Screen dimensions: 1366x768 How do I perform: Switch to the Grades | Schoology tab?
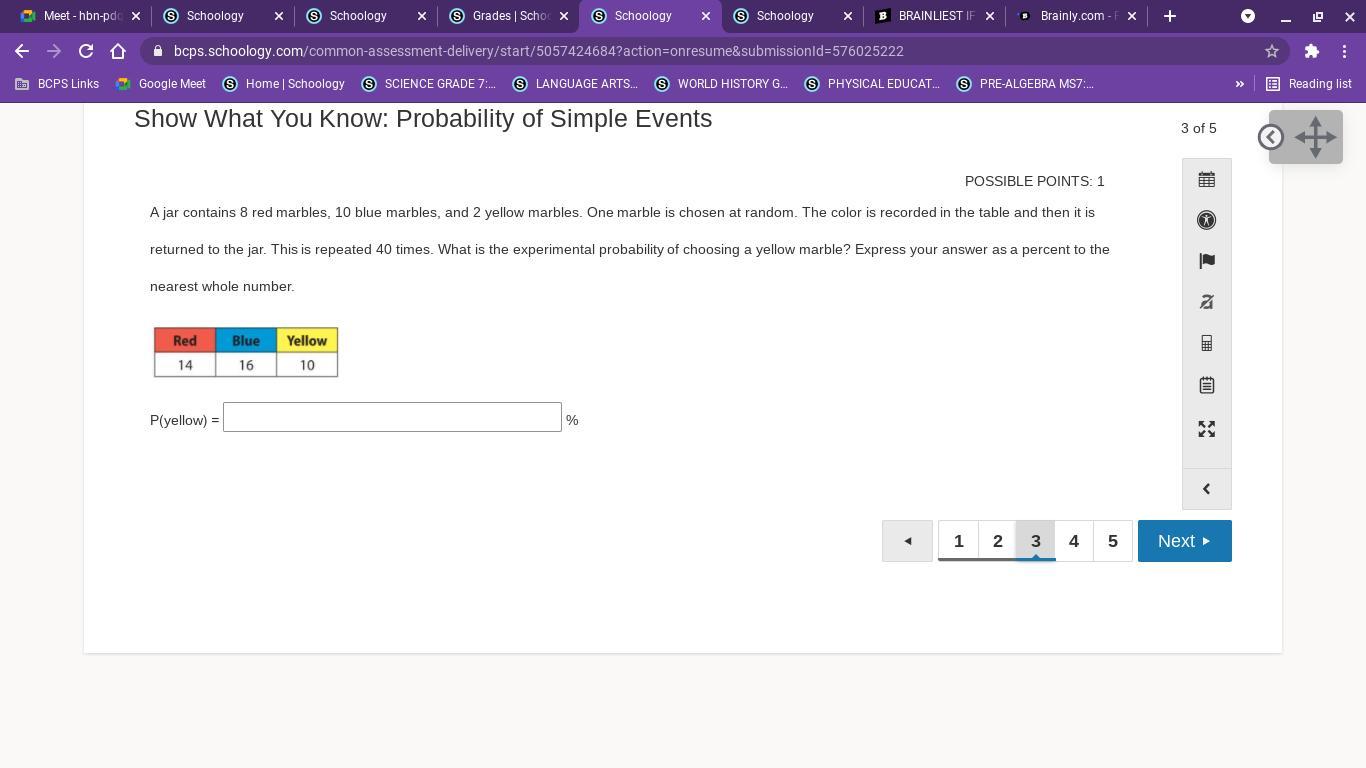point(507,16)
